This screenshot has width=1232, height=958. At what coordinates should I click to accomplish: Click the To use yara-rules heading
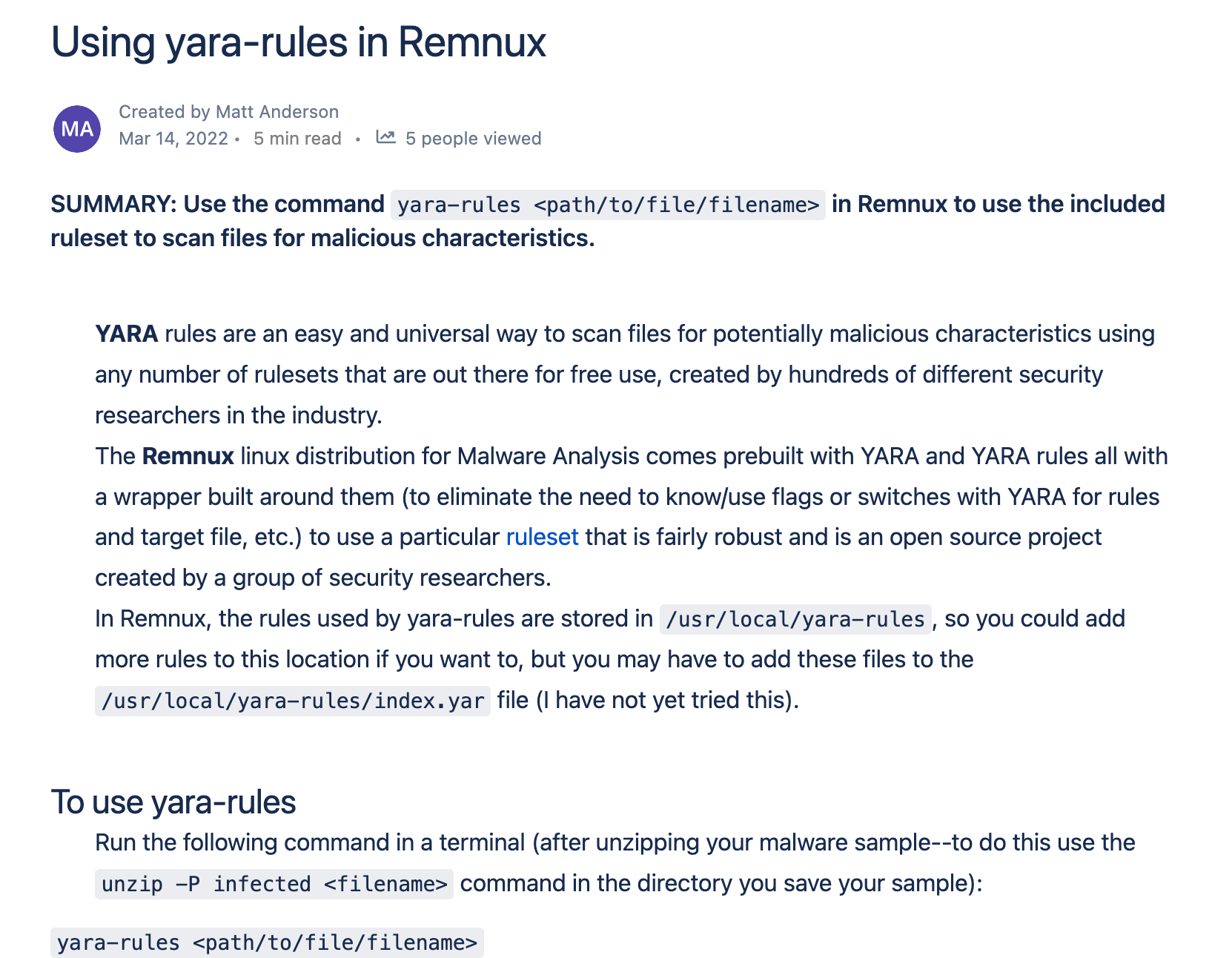click(x=173, y=802)
